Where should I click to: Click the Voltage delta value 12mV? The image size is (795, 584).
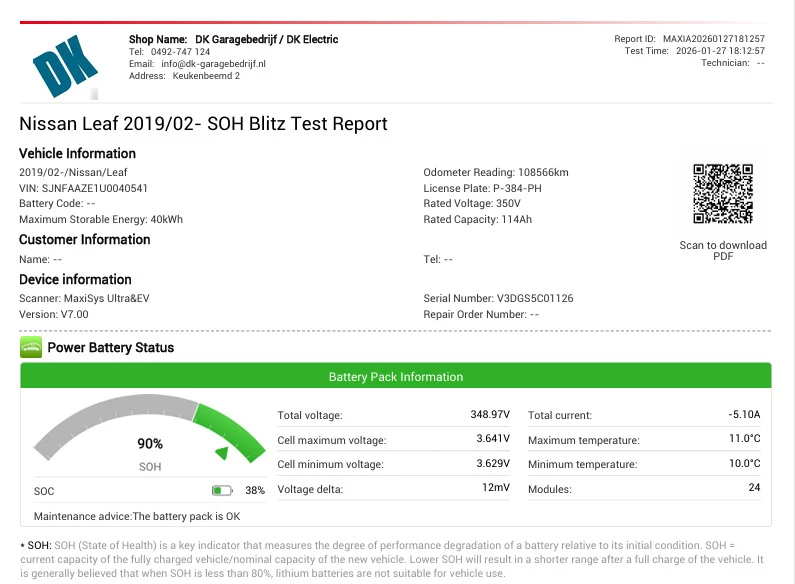click(x=494, y=489)
